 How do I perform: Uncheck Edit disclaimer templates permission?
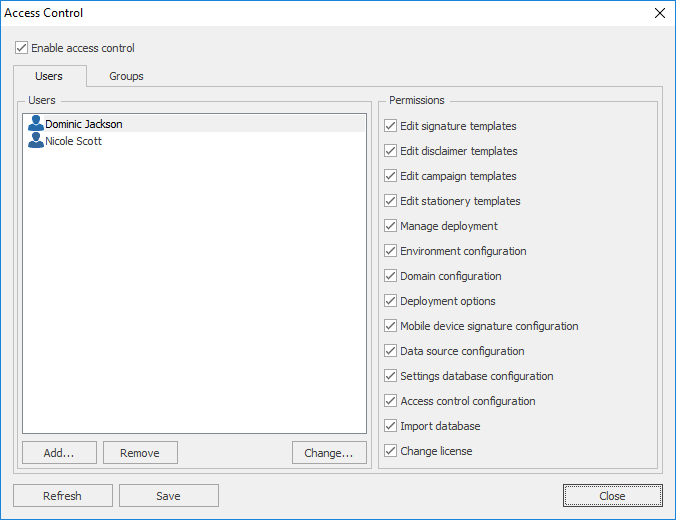pos(390,151)
